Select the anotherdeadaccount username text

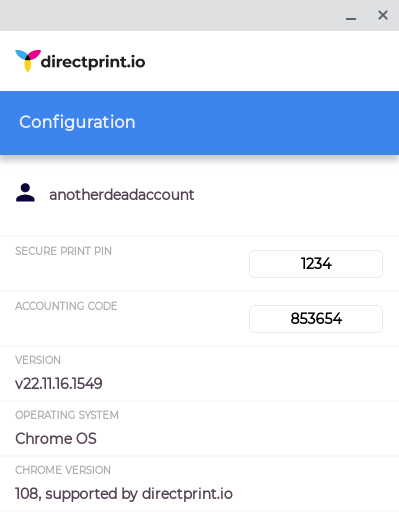coord(122,195)
